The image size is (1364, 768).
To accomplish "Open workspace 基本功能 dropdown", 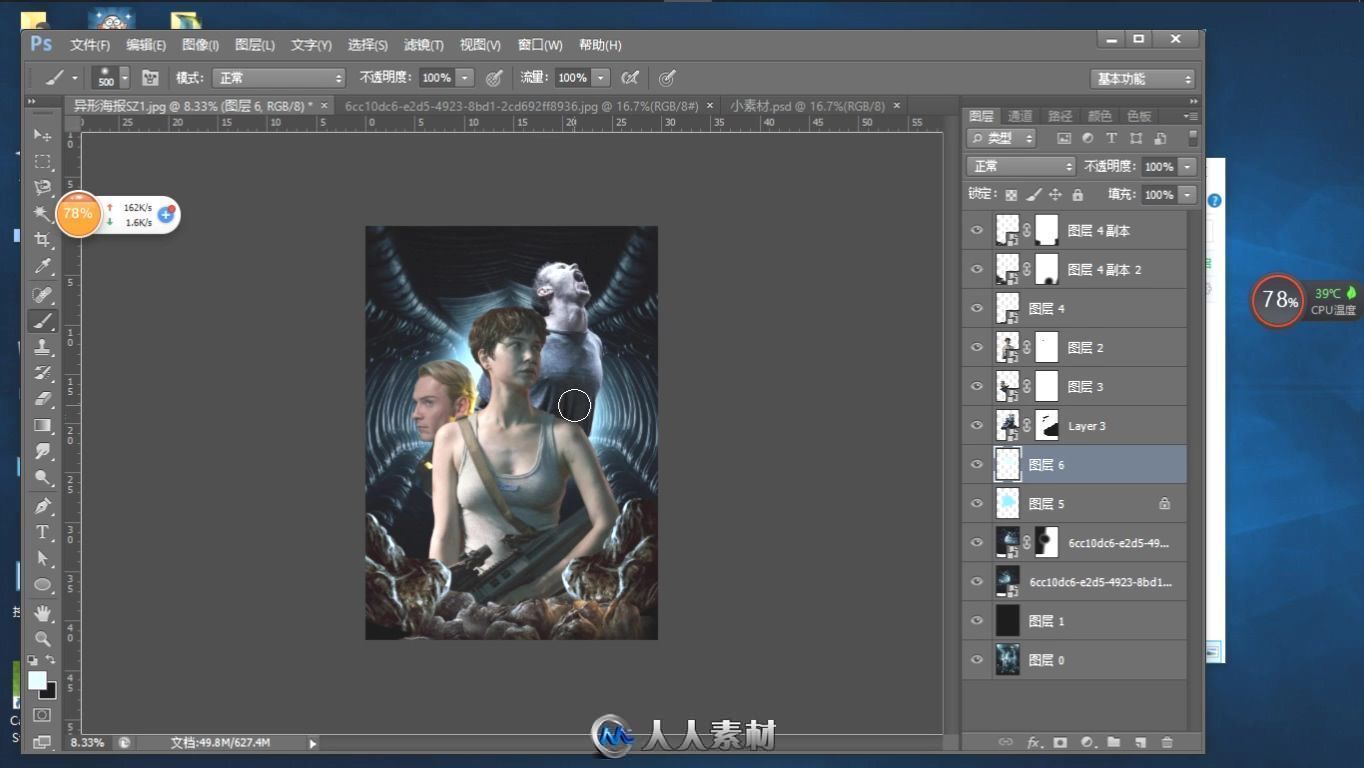I will click(1142, 78).
